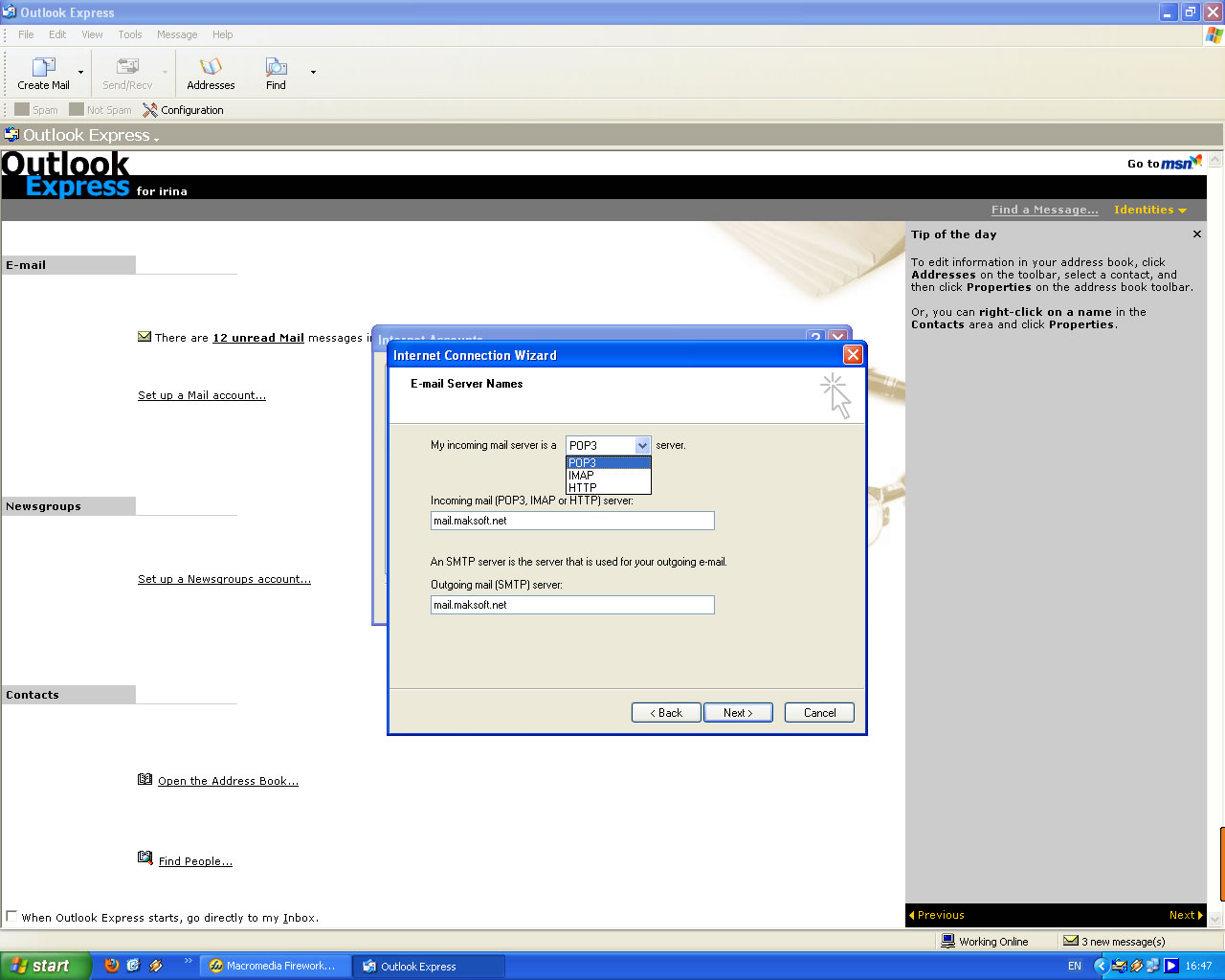Click the Outlook Express folder title dropdown
1225x980 pixels.
click(92, 135)
